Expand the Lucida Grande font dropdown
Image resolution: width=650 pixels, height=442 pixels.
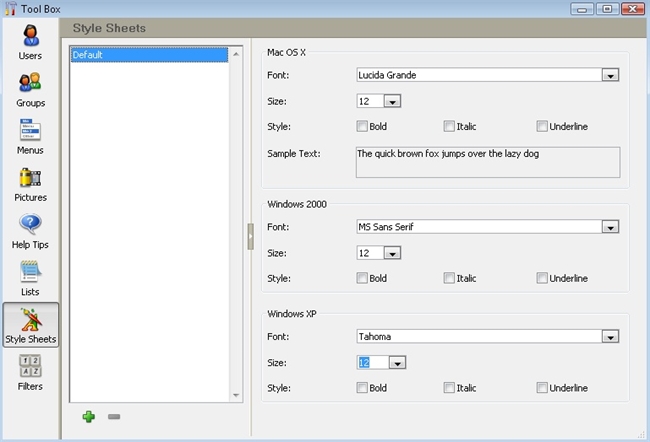pos(610,75)
